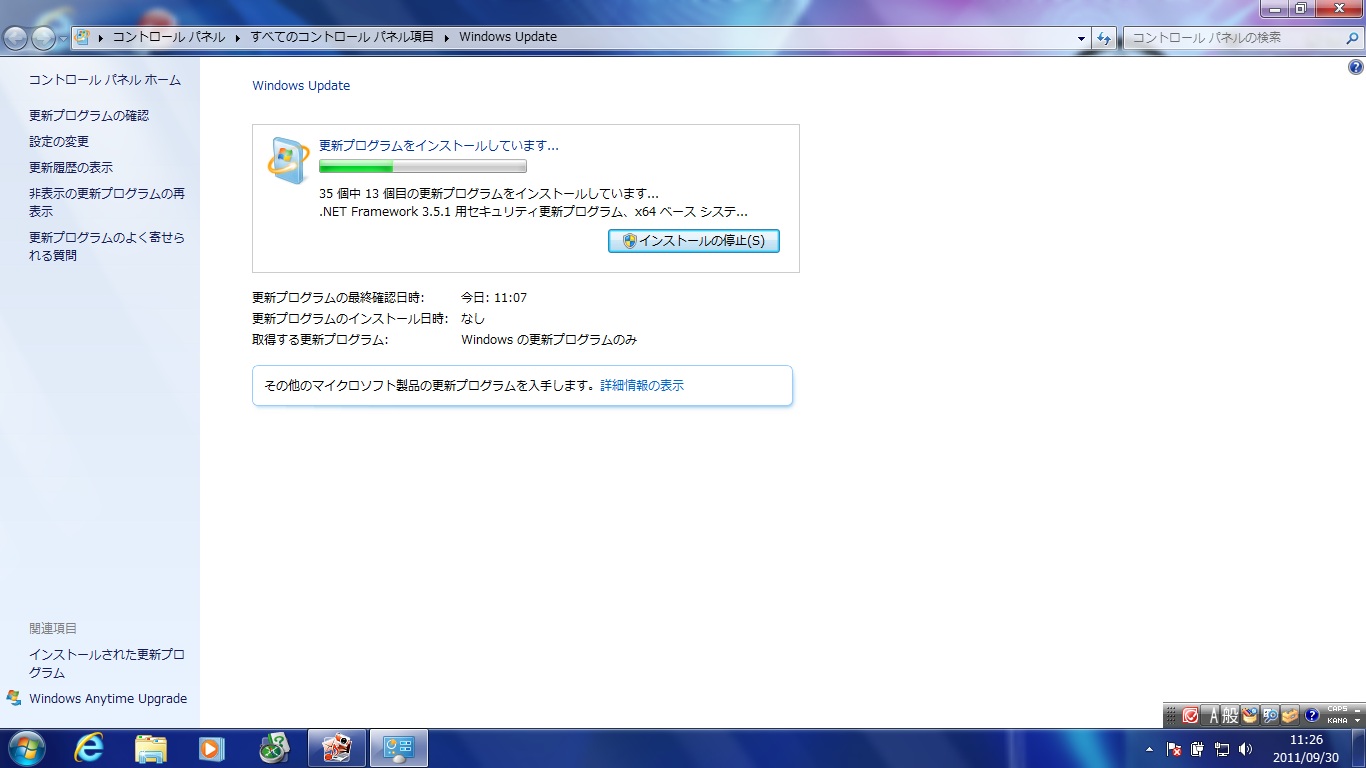Toggle KANA lock on language bar
The height and width of the screenshot is (768, 1366).
click(1337, 720)
